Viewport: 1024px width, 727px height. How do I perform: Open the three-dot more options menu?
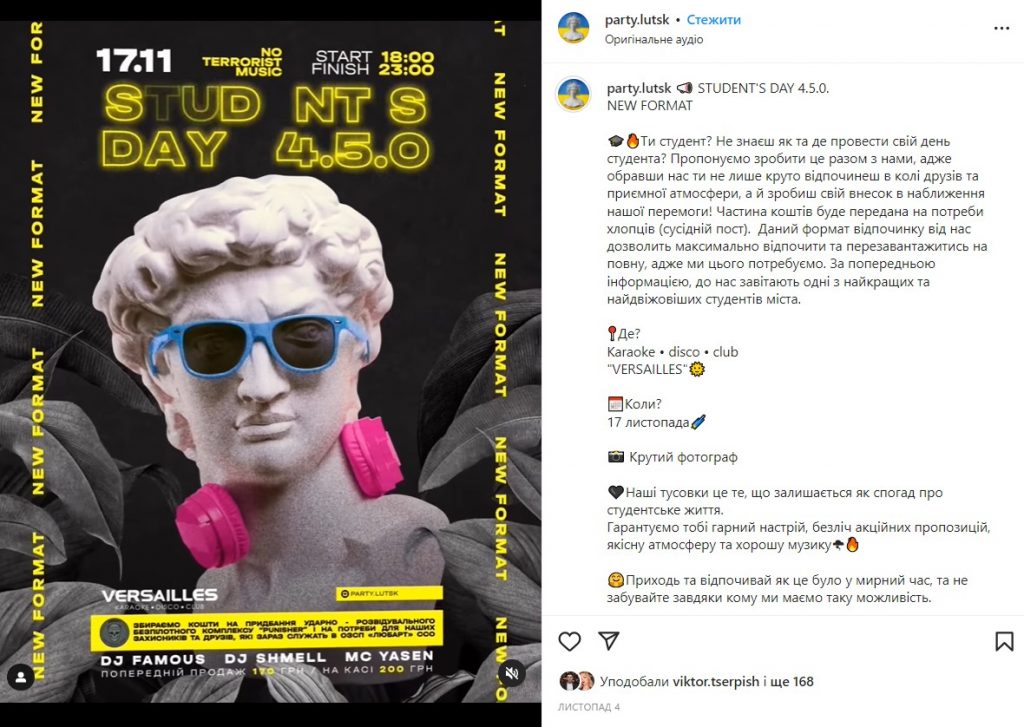1001,29
